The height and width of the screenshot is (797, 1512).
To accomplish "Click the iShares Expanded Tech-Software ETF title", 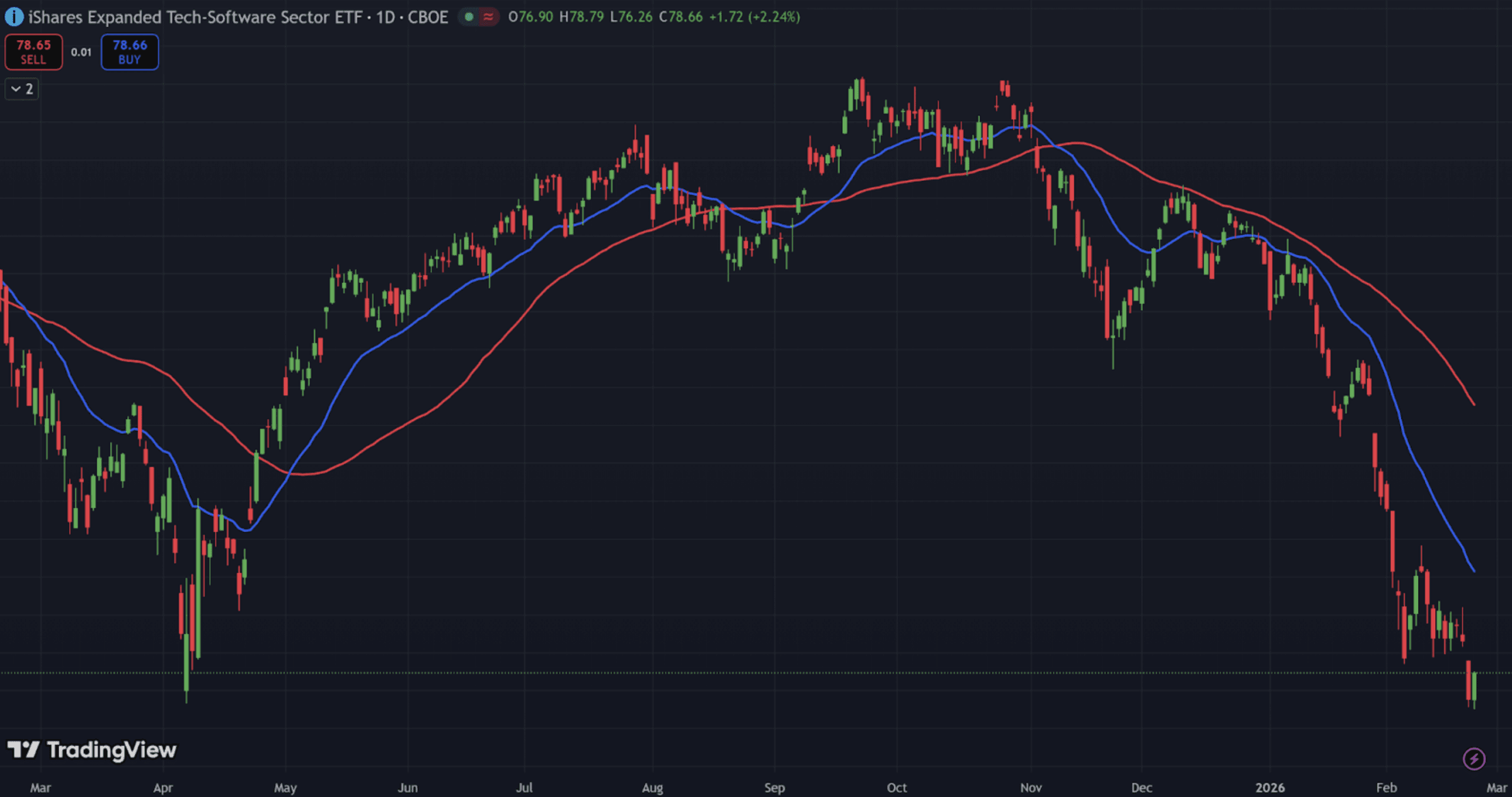I will [195, 17].
